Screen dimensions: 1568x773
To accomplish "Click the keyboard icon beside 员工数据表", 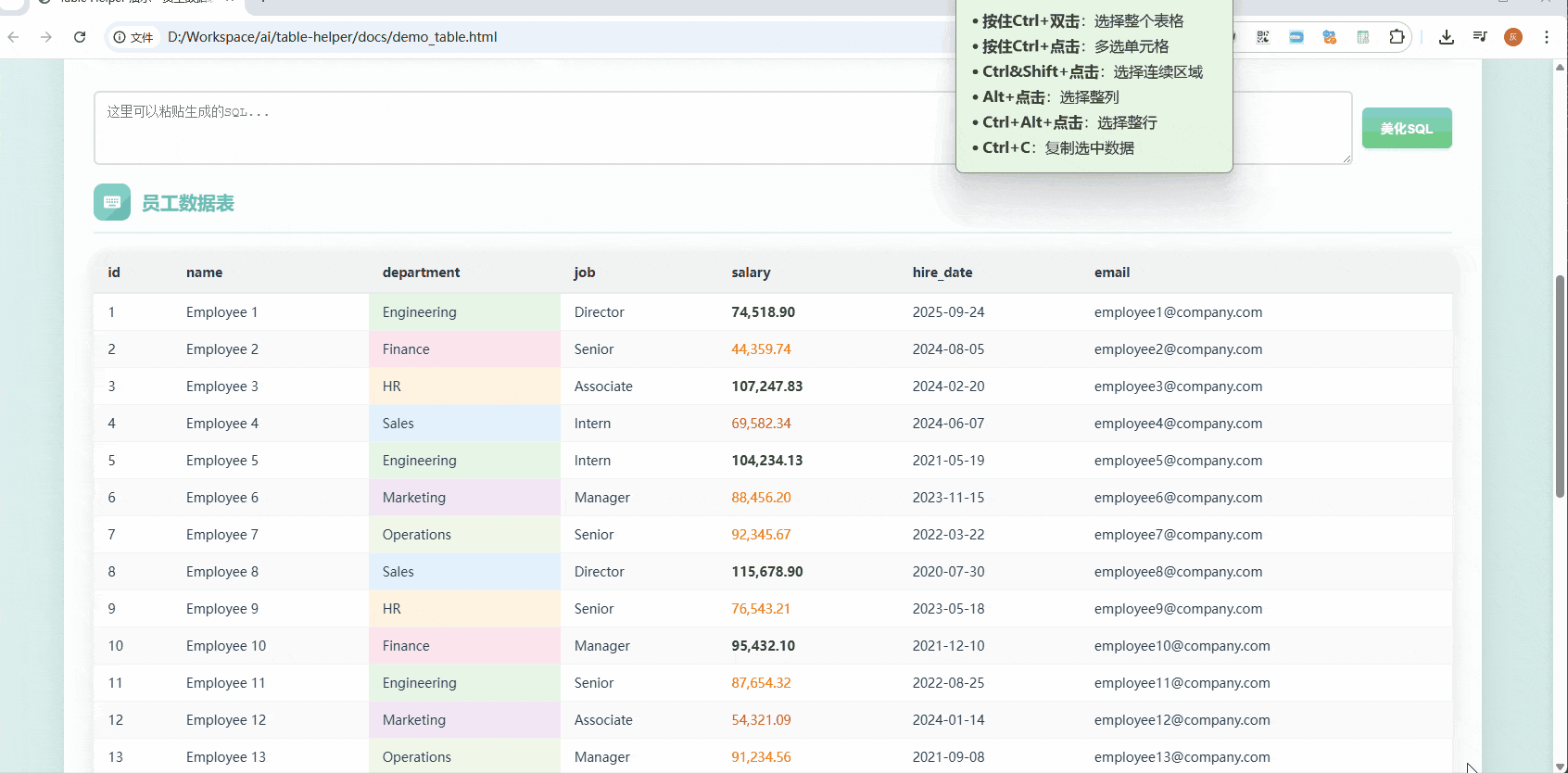I will [x=112, y=202].
